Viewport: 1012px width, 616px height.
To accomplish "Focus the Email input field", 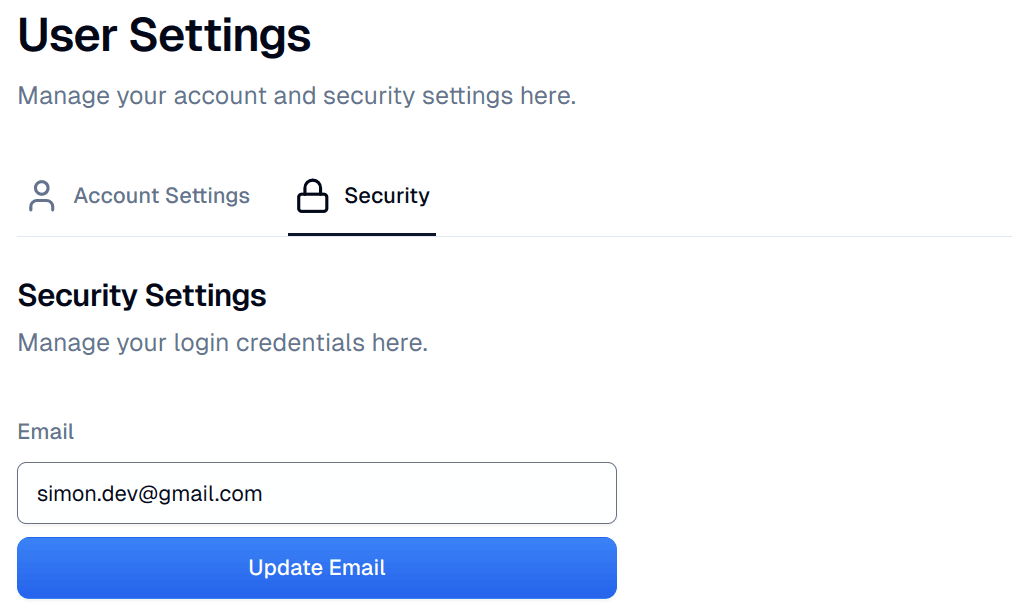I will click(x=316, y=493).
